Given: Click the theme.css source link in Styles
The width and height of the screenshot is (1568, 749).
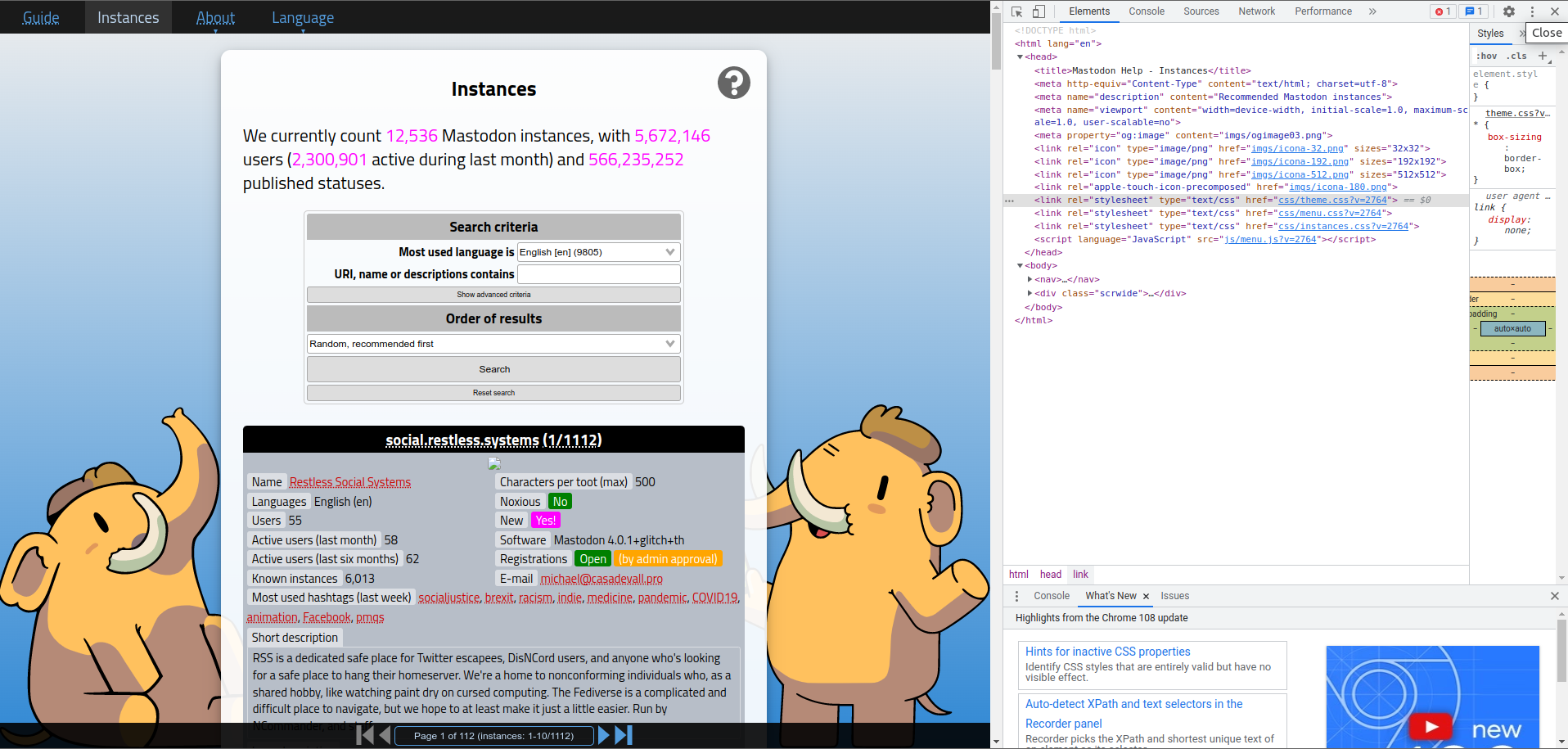Looking at the screenshot, I should point(1517,113).
